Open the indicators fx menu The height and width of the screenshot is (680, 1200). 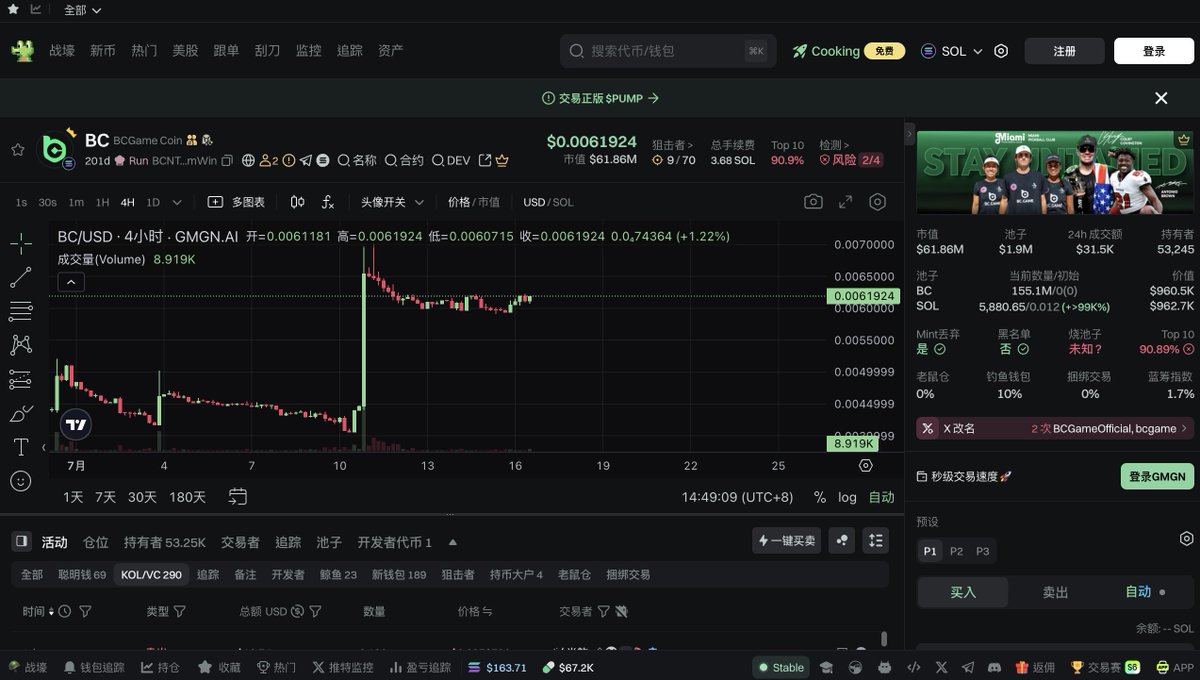[x=328, y=202]
